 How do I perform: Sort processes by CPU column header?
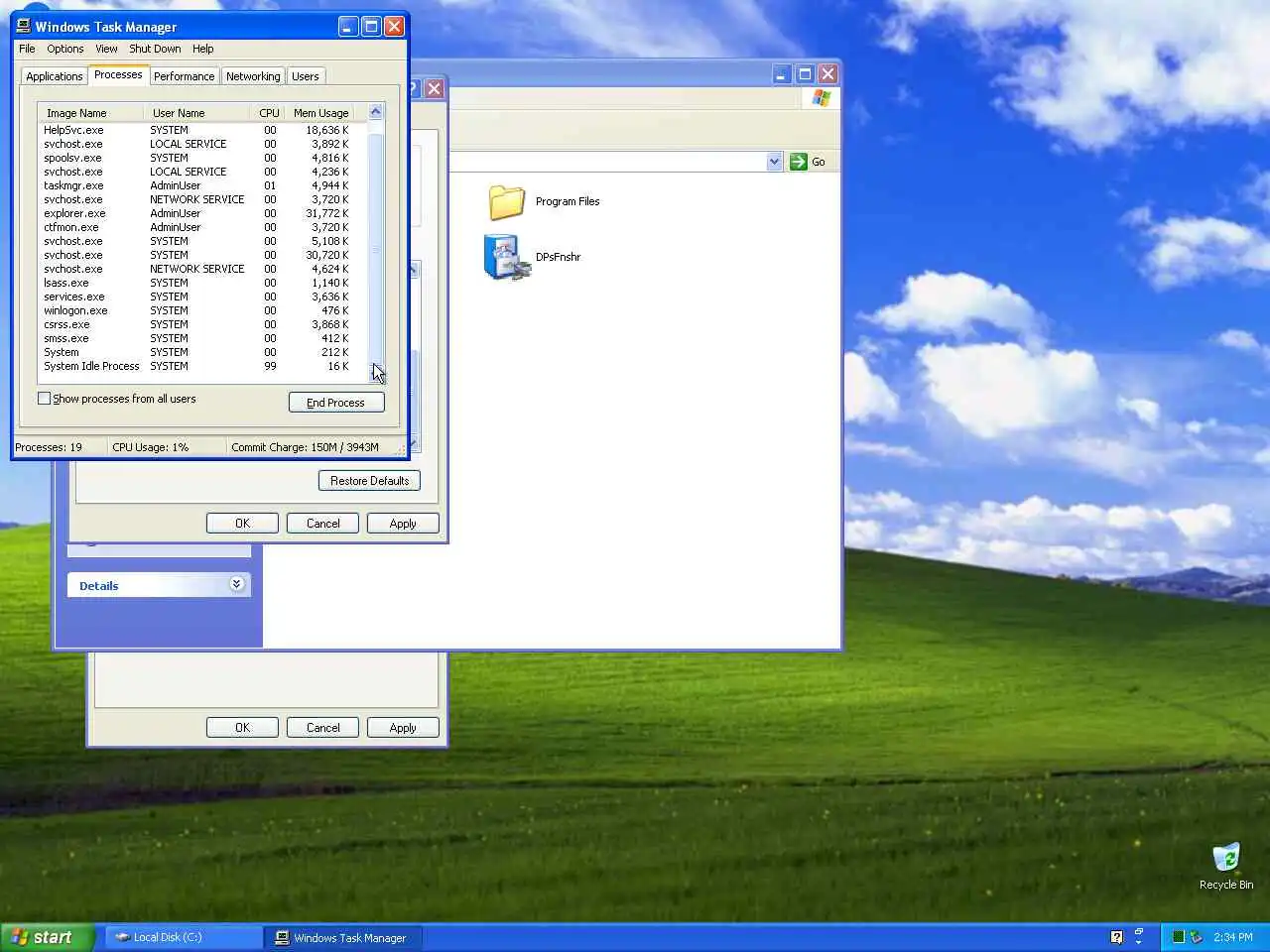(x=268, y=113)
